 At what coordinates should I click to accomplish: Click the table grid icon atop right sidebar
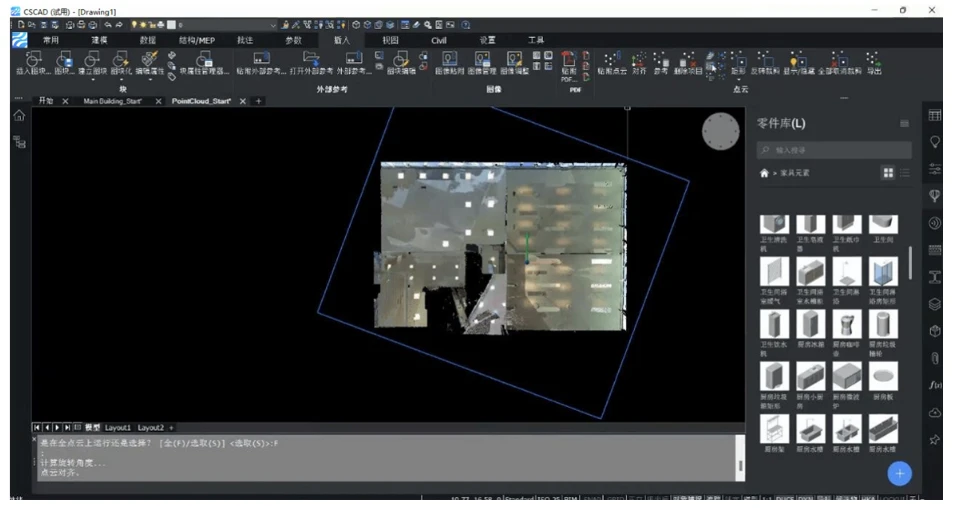pyautogui.click(x=935, y=116)
